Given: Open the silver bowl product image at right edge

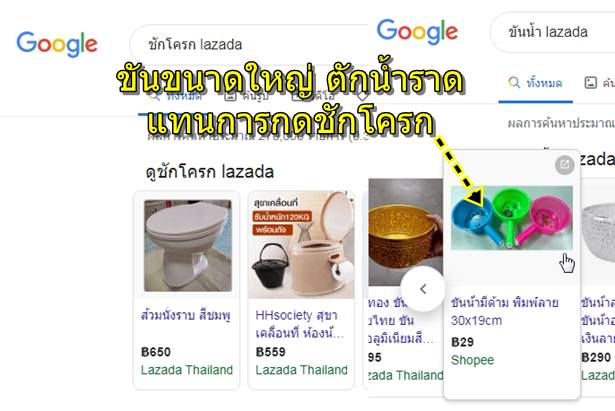Looking at the screenshot, I should 598,231.
